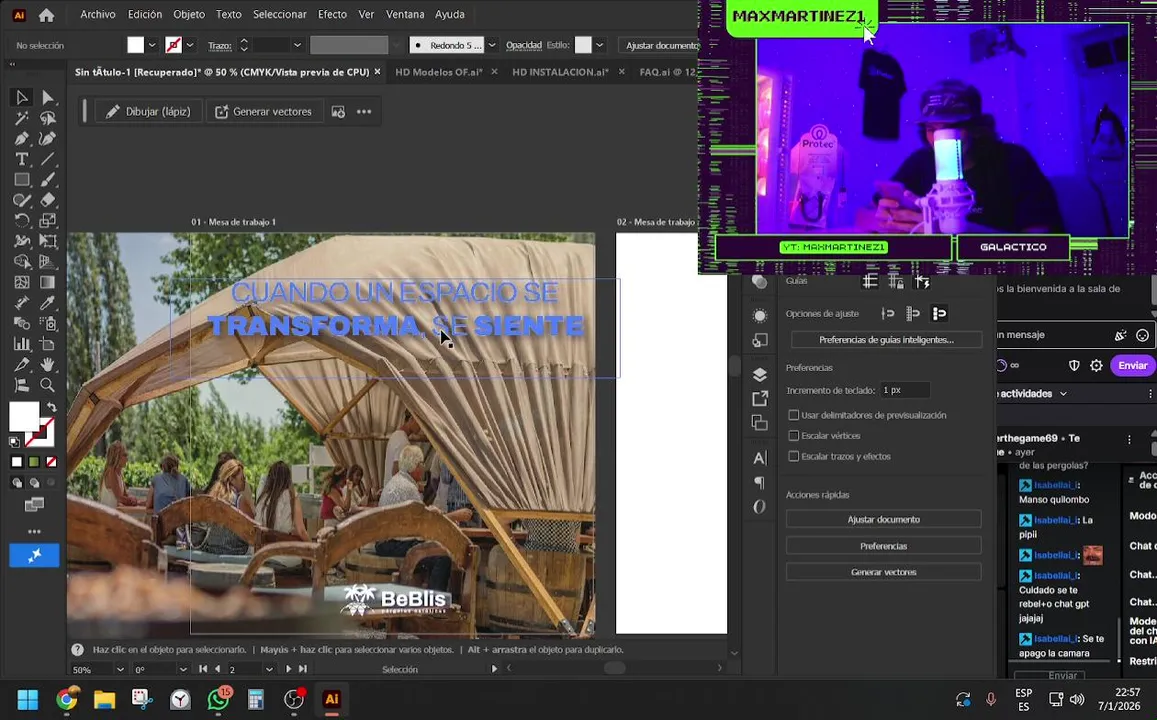Screen dimensions: 1157x720
Task: Click the blue AI assistant button in toolbar
Action: pyautogui.click(x=34, y=555)
